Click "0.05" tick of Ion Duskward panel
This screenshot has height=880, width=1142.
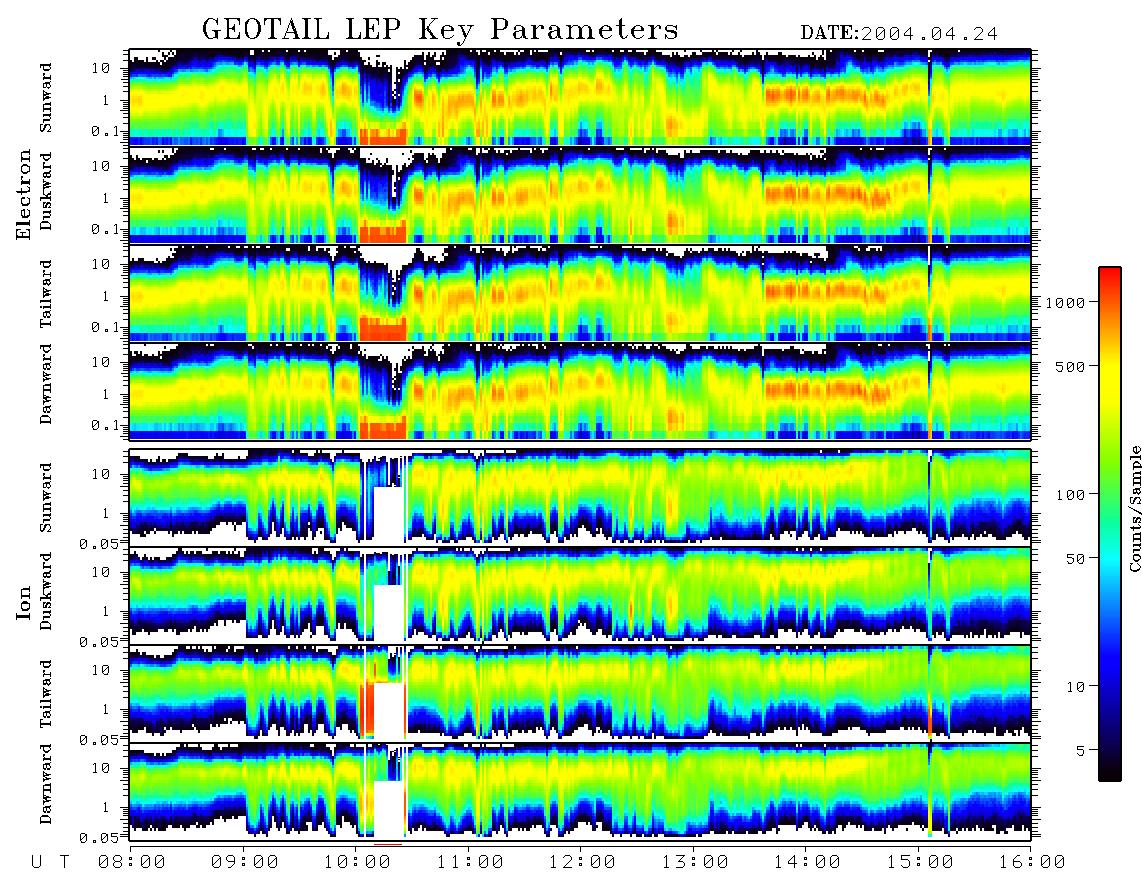coord(99,642)
